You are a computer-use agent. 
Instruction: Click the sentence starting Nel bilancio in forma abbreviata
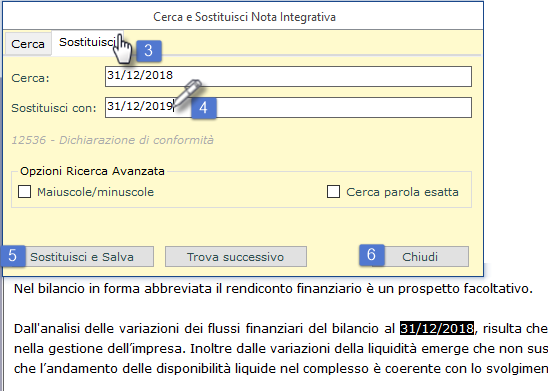(x=273, y=289)
